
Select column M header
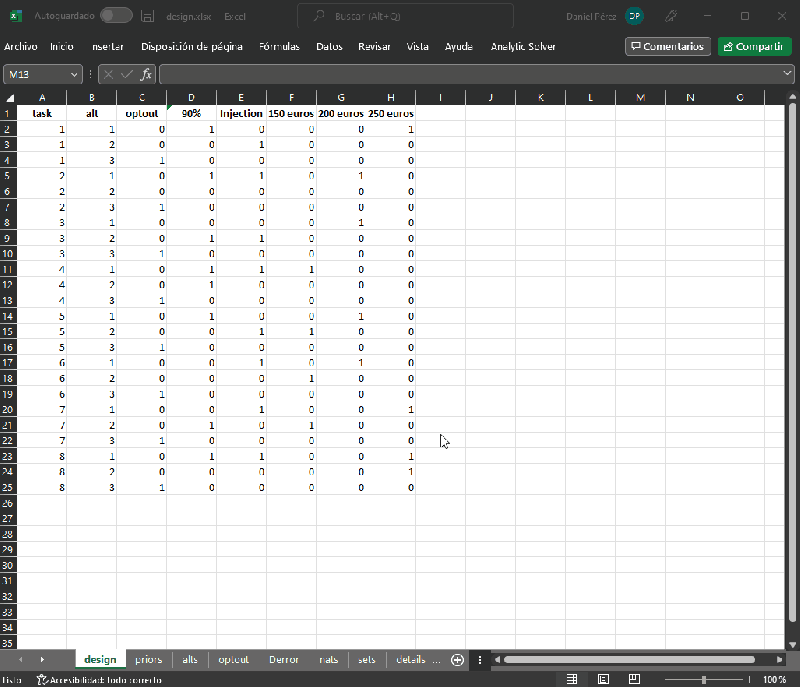coord(640,97)
